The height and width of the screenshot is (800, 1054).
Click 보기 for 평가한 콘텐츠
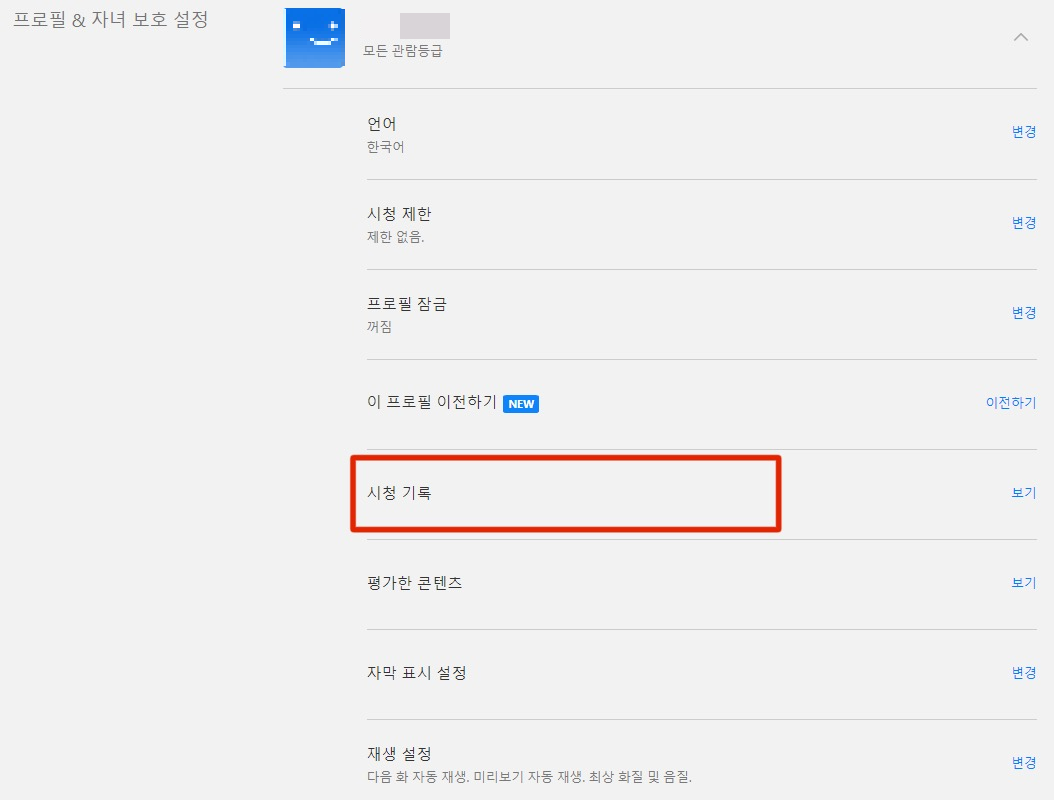pyautogui.click(x=1022, y=583)
